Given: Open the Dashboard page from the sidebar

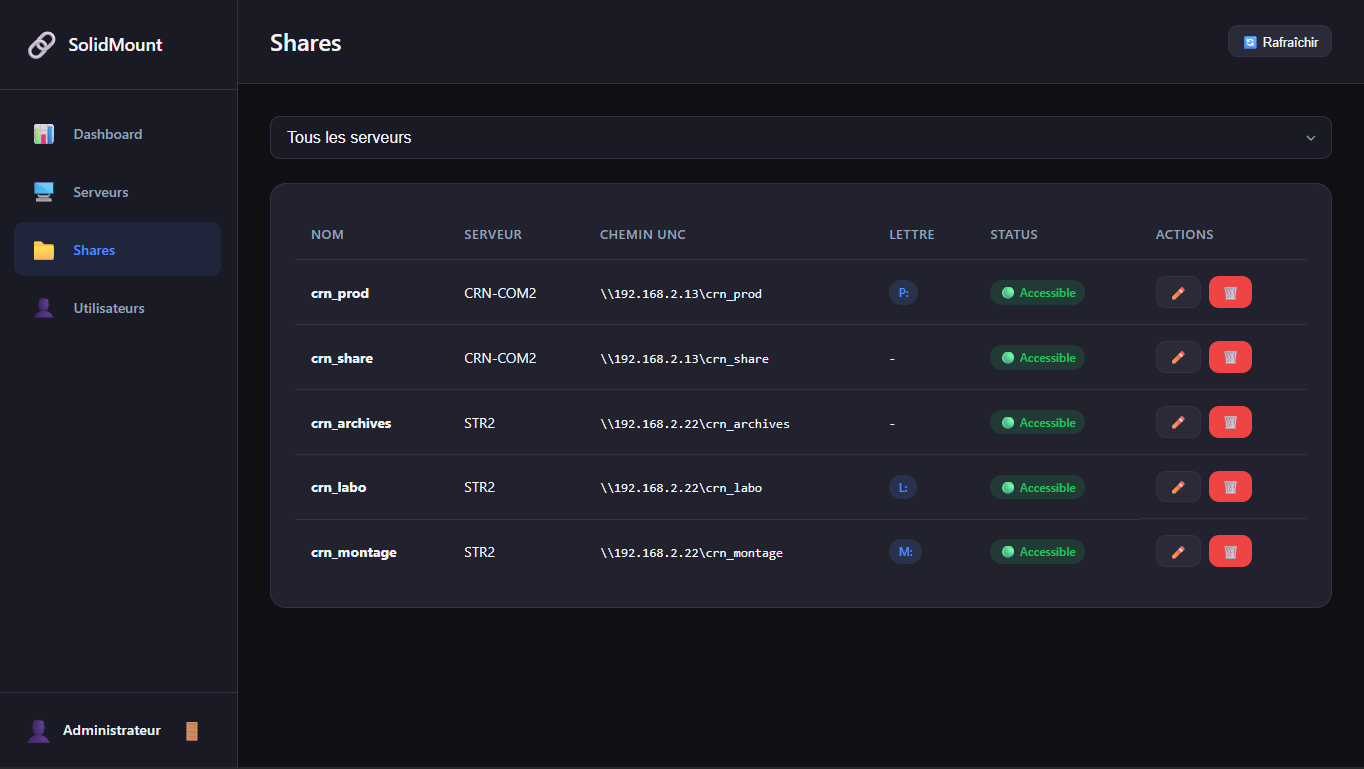Looking at the screenshot, I should click(x=107, y=134).
